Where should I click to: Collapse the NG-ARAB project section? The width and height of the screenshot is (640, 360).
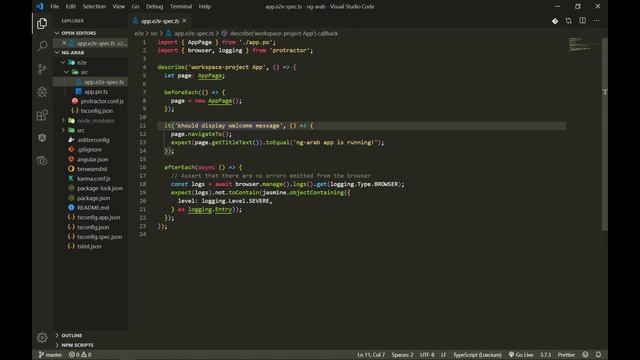tap(69, 53)
